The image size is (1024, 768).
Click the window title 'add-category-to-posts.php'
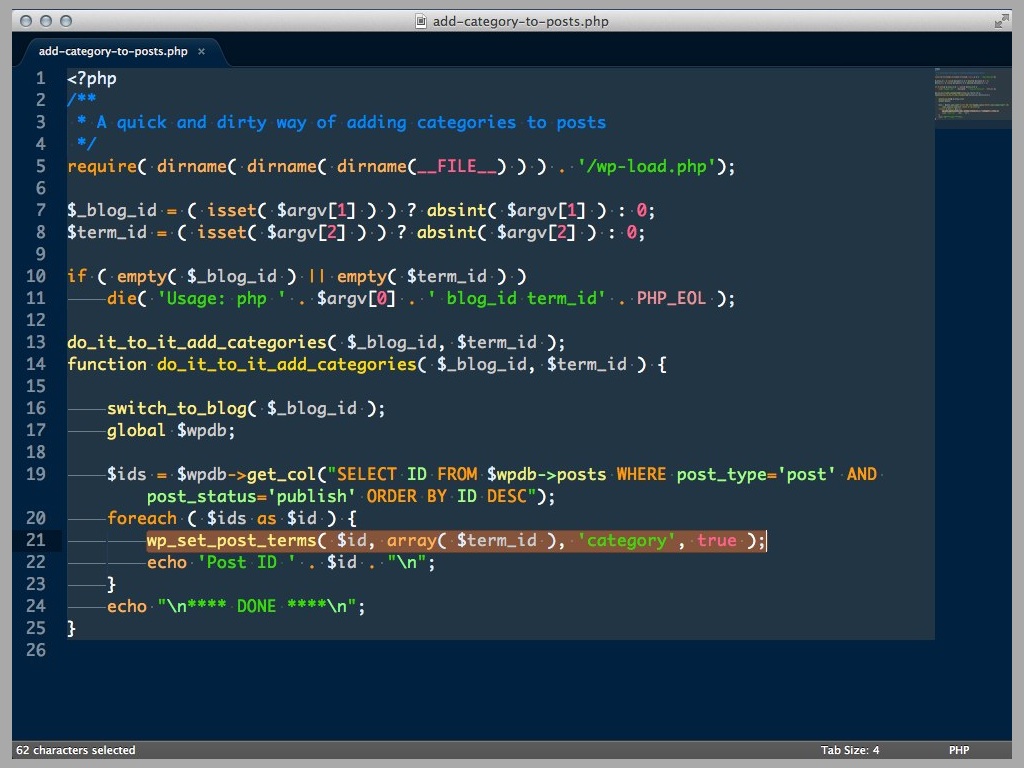coord(520,21)
